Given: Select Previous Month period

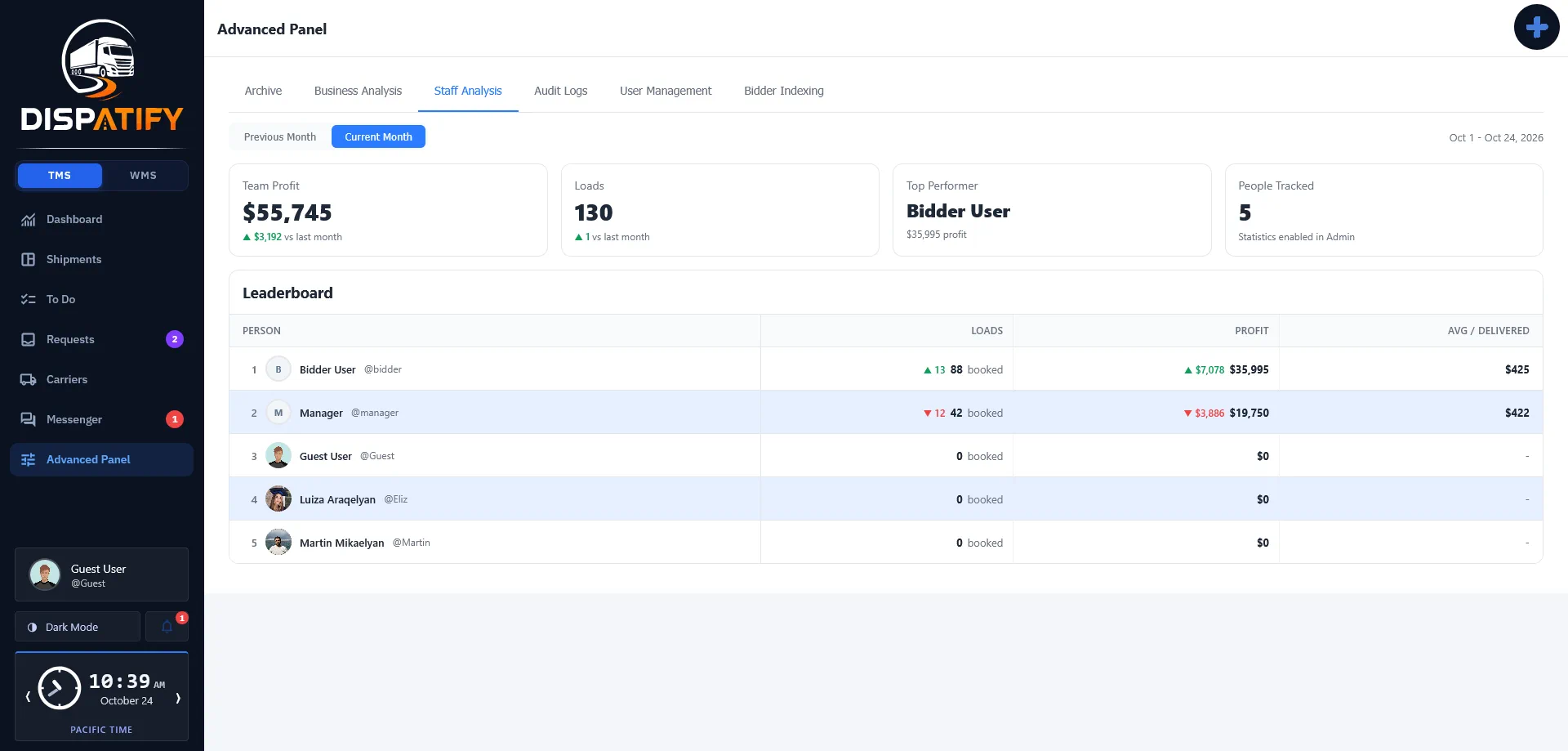Looking at the screenshot, I should 280,137.
